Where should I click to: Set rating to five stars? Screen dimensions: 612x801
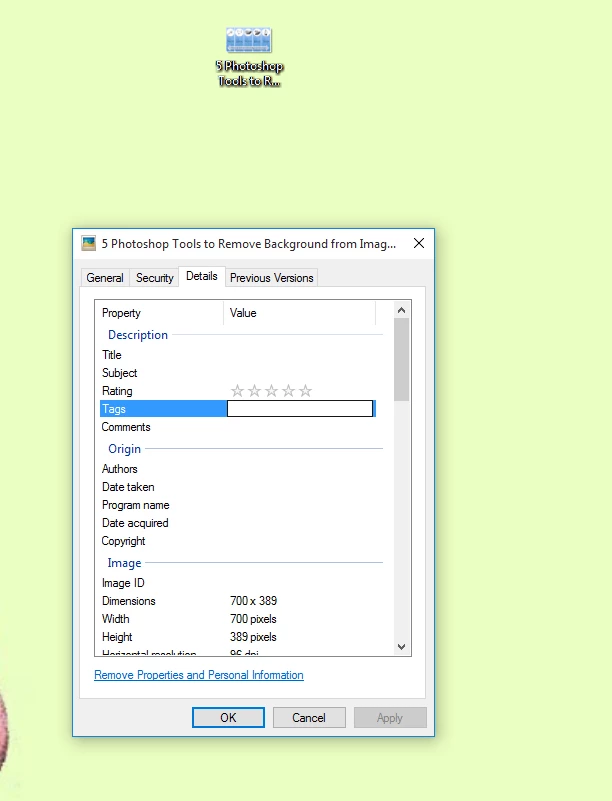[x=305, y=391]
